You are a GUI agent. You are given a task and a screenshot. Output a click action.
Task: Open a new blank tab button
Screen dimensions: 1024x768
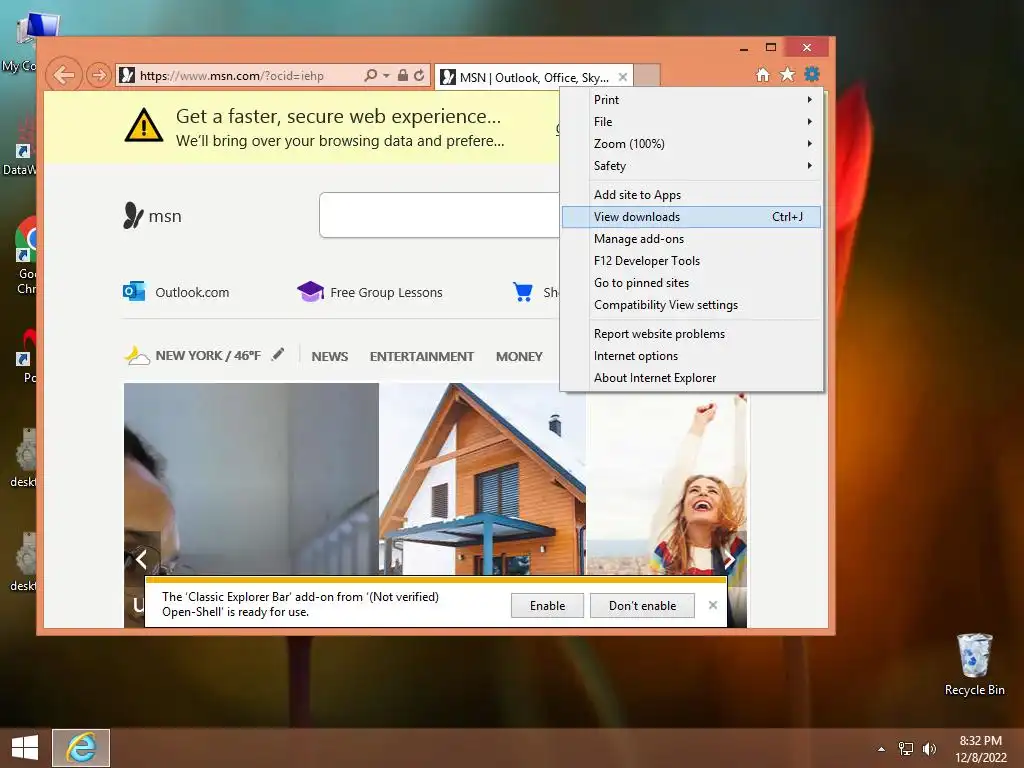point(647,76)
